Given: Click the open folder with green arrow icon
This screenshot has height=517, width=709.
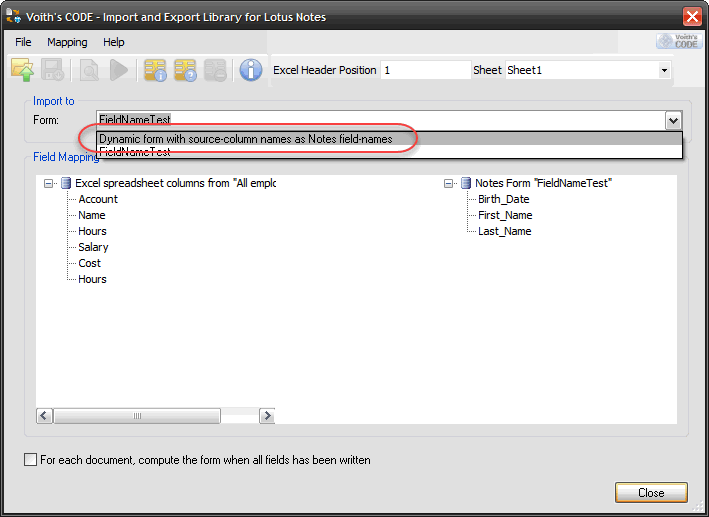Looking at the screenshot, I should pyautogui.click(x=22, y=70).
